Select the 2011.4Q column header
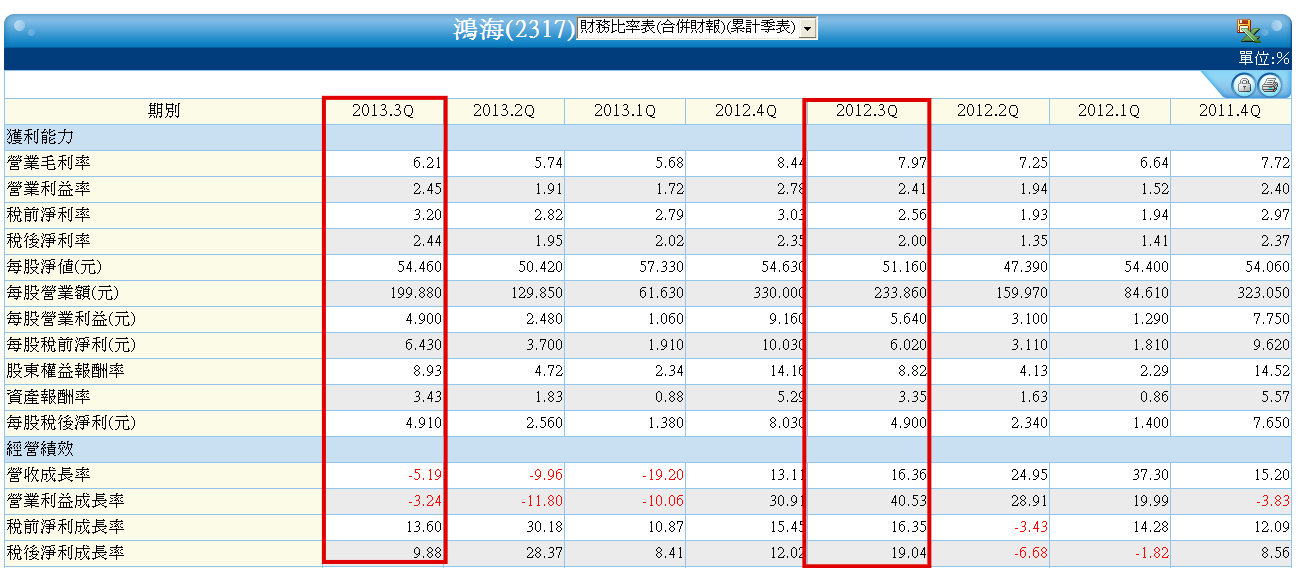 (1230, 111)
